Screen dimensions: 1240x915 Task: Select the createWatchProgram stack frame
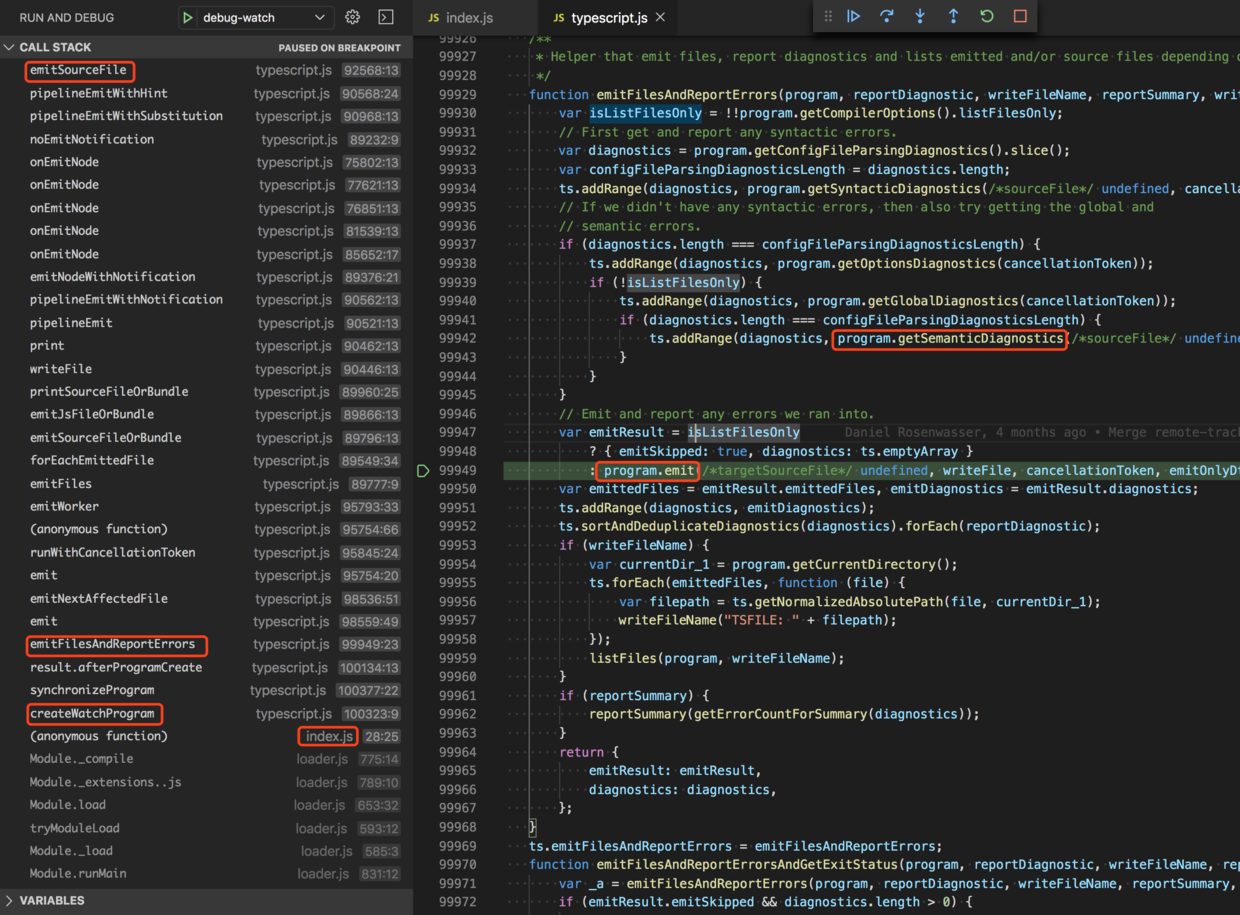pyautogui.click(x=92, y=713)
